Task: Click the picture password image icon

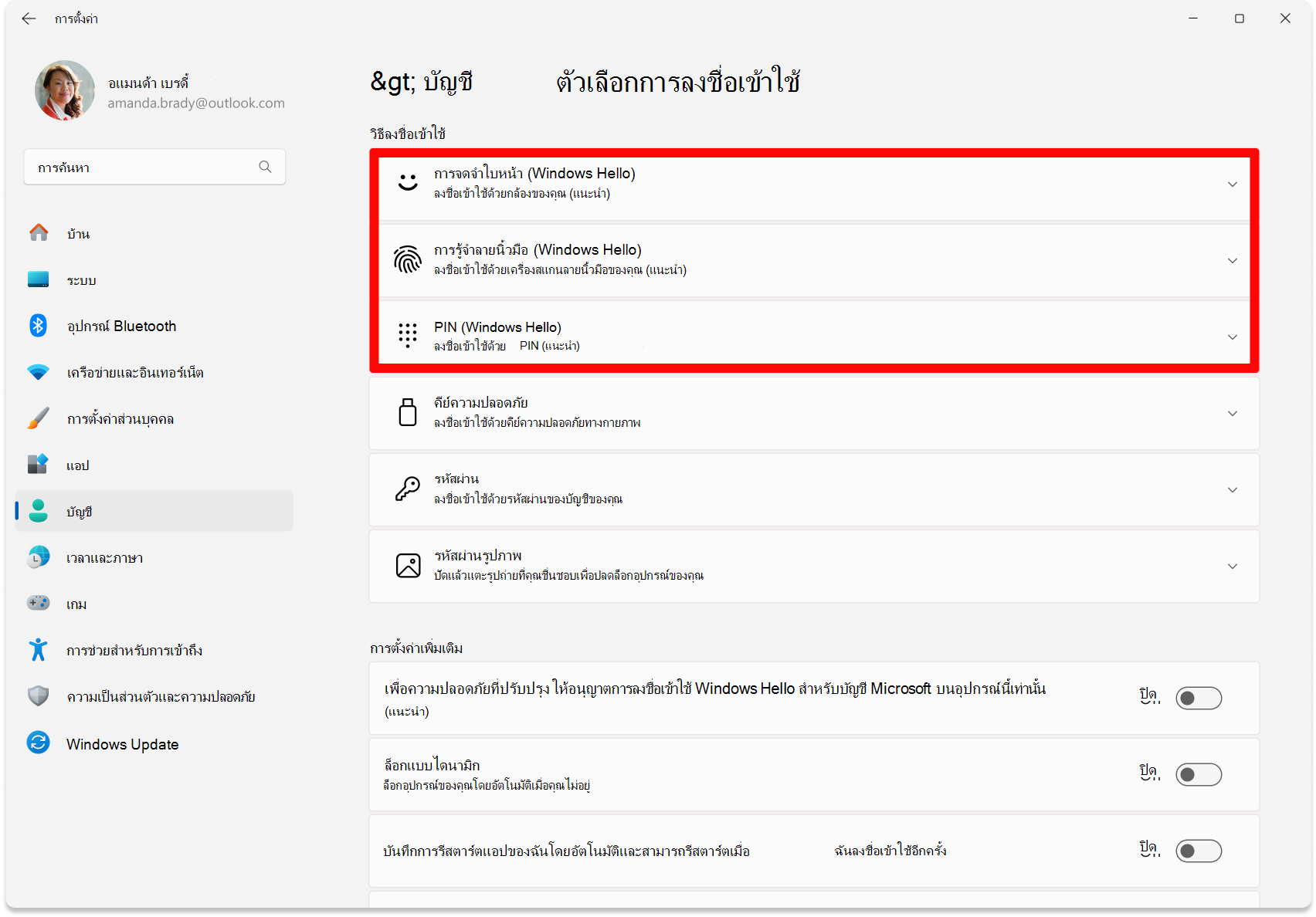Action: tap(408, 565)
